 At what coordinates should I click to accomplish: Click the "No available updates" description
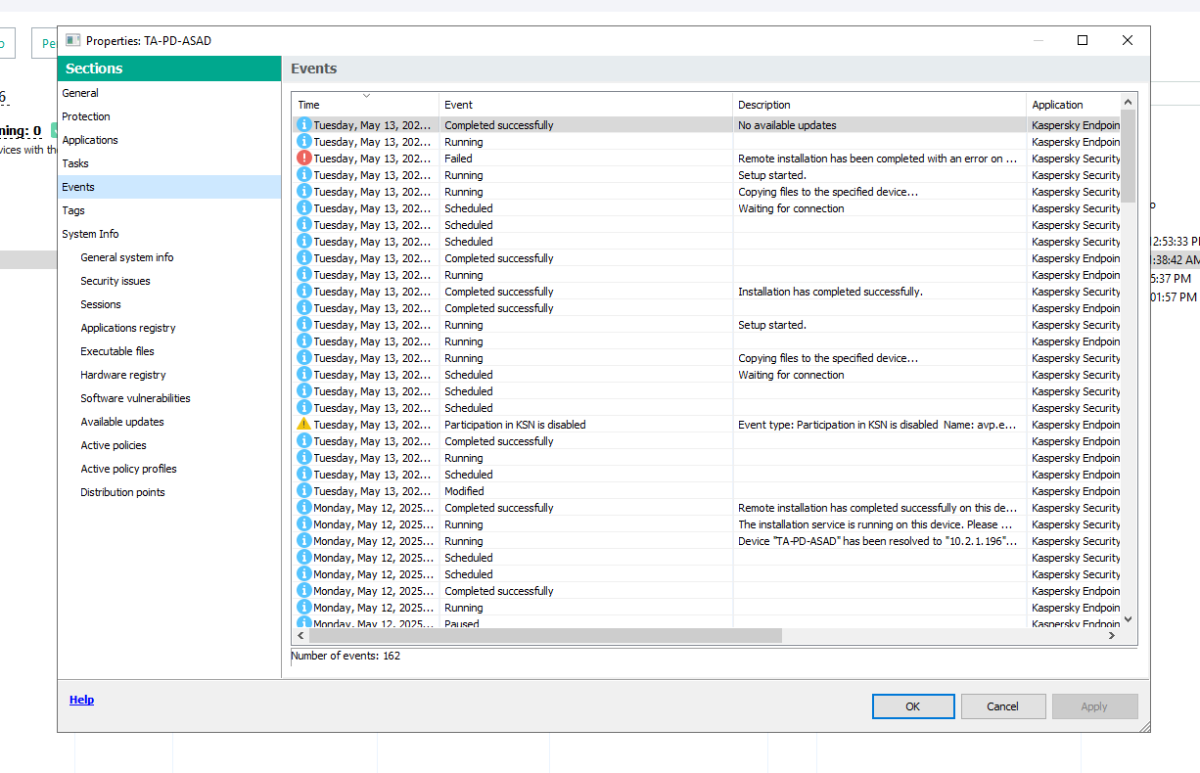787,125
